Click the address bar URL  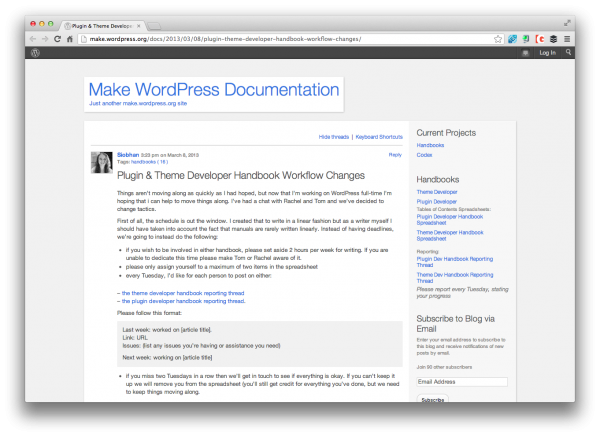pyautogui.click(x=225, y=39)
